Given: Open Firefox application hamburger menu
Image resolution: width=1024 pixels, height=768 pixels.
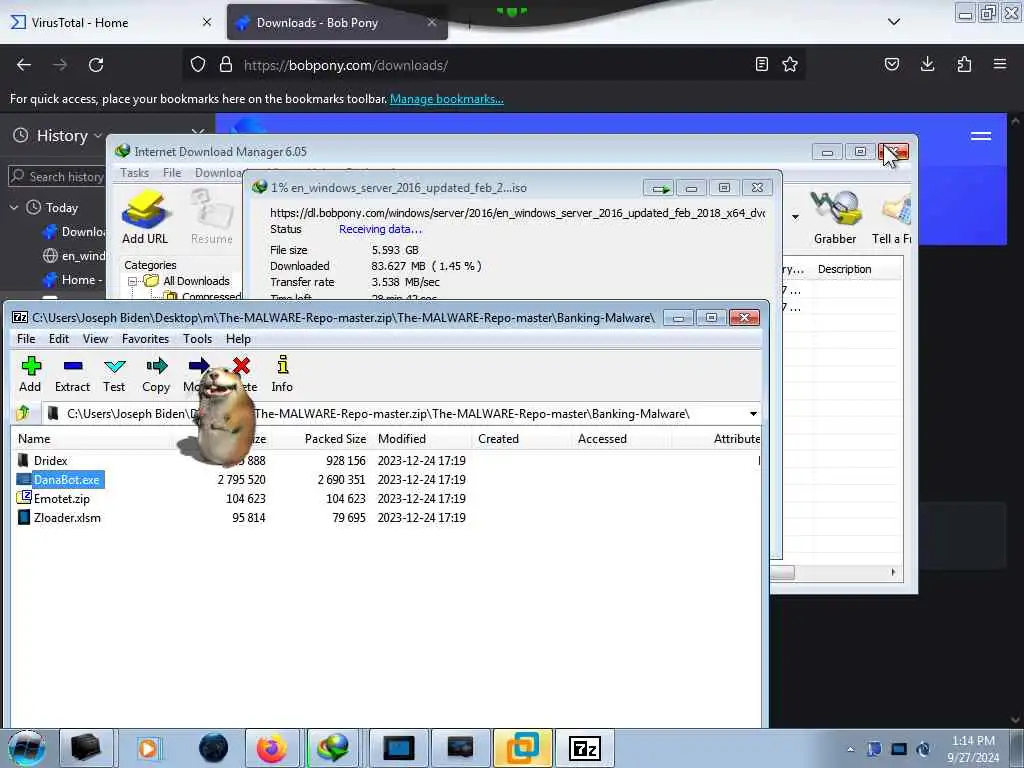Looking at the screenshot, I should 1000,64.
